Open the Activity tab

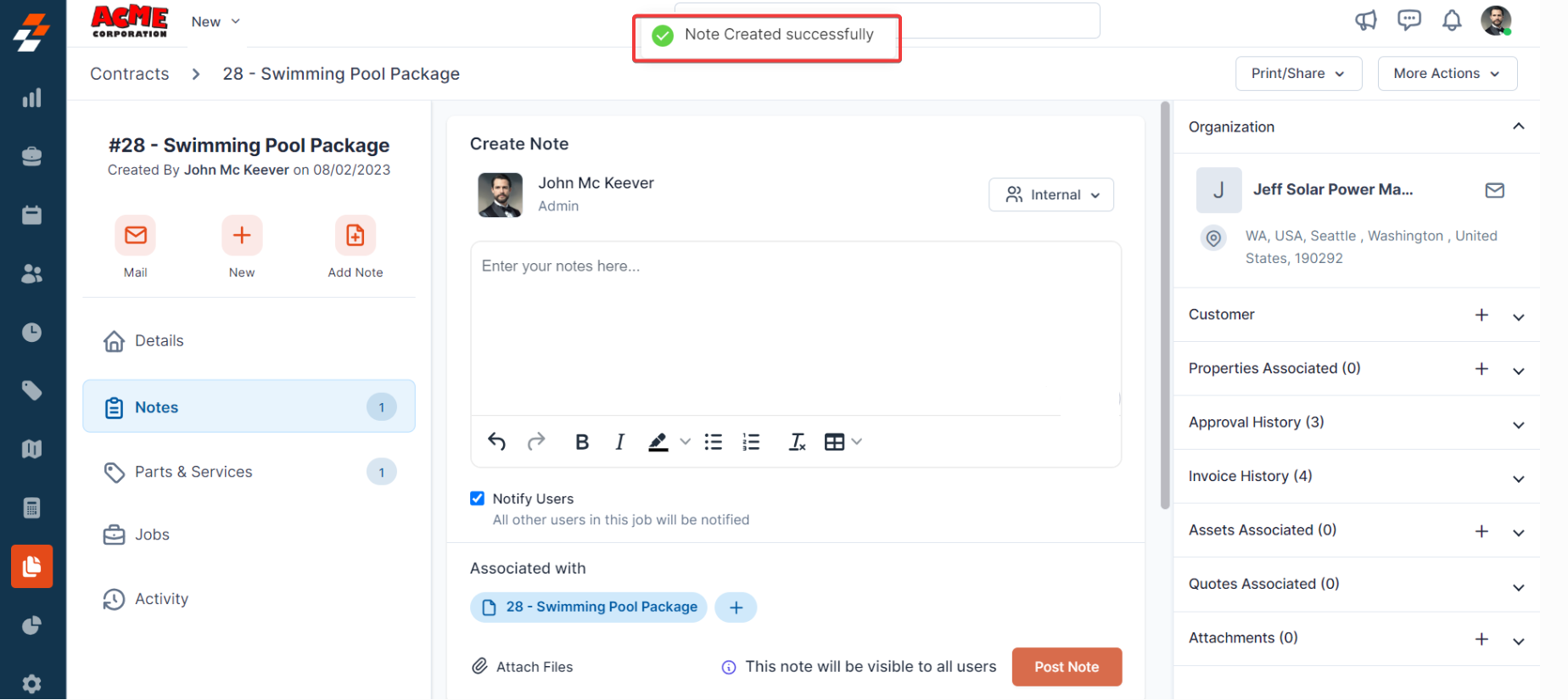tap(161, 599)
